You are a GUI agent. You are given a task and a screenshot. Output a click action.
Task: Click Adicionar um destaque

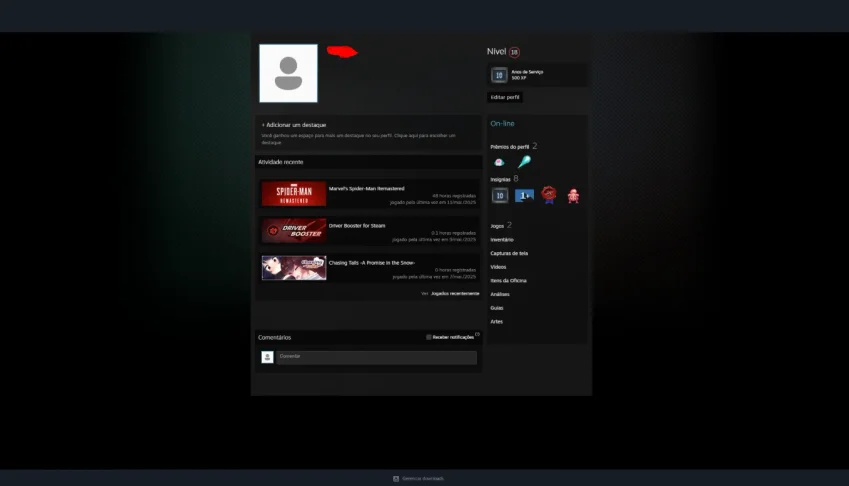tap(294, 125)
